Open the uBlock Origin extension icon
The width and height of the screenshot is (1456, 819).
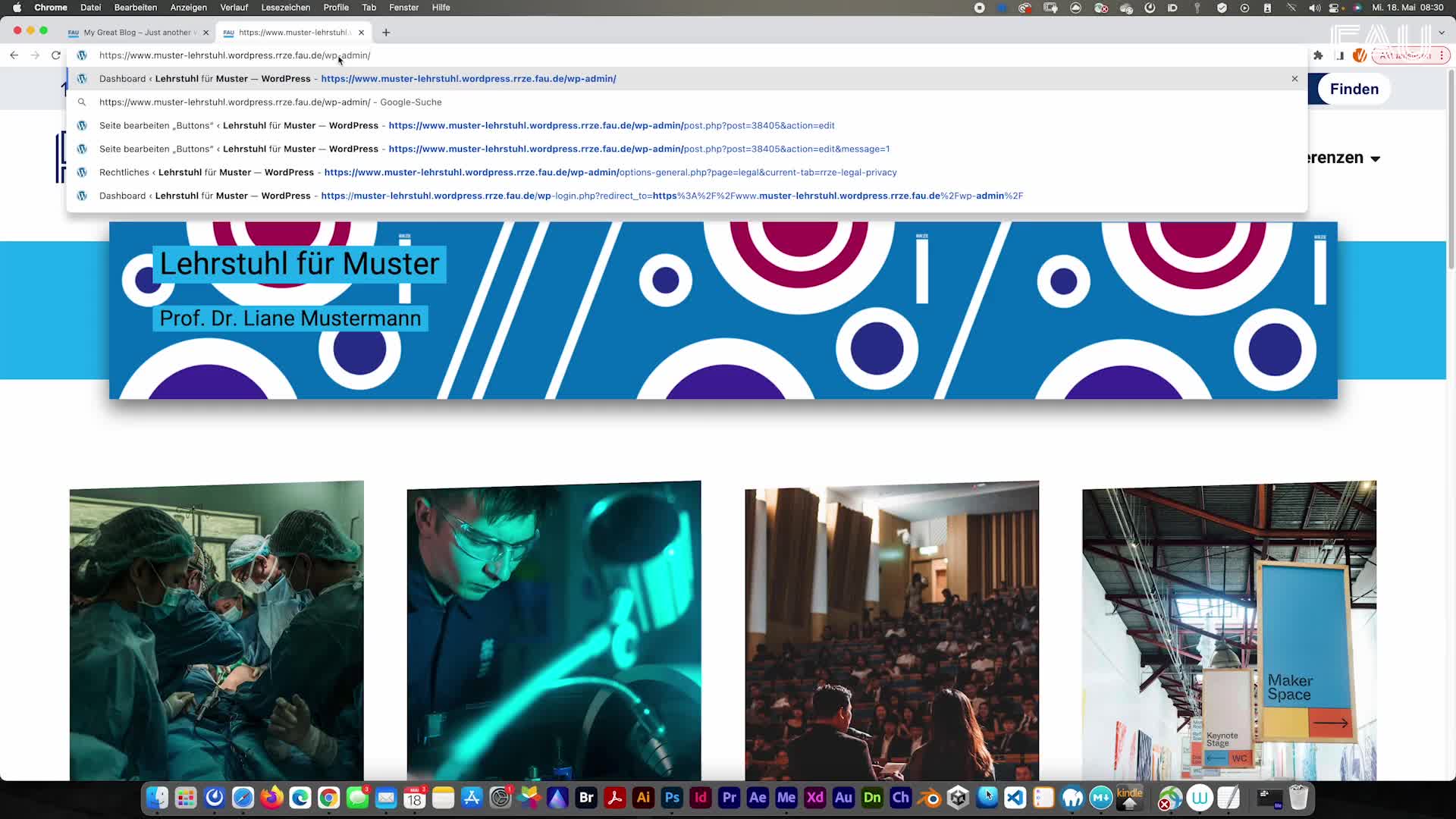1360,55
